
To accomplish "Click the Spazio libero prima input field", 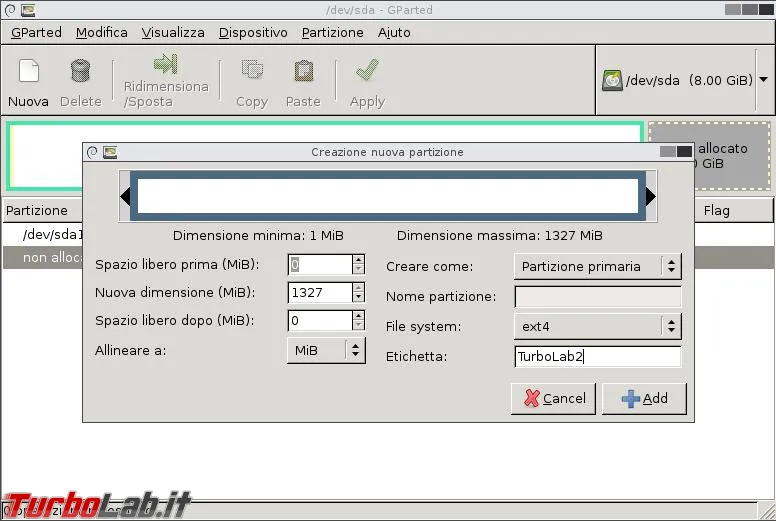I will (320, 265).
